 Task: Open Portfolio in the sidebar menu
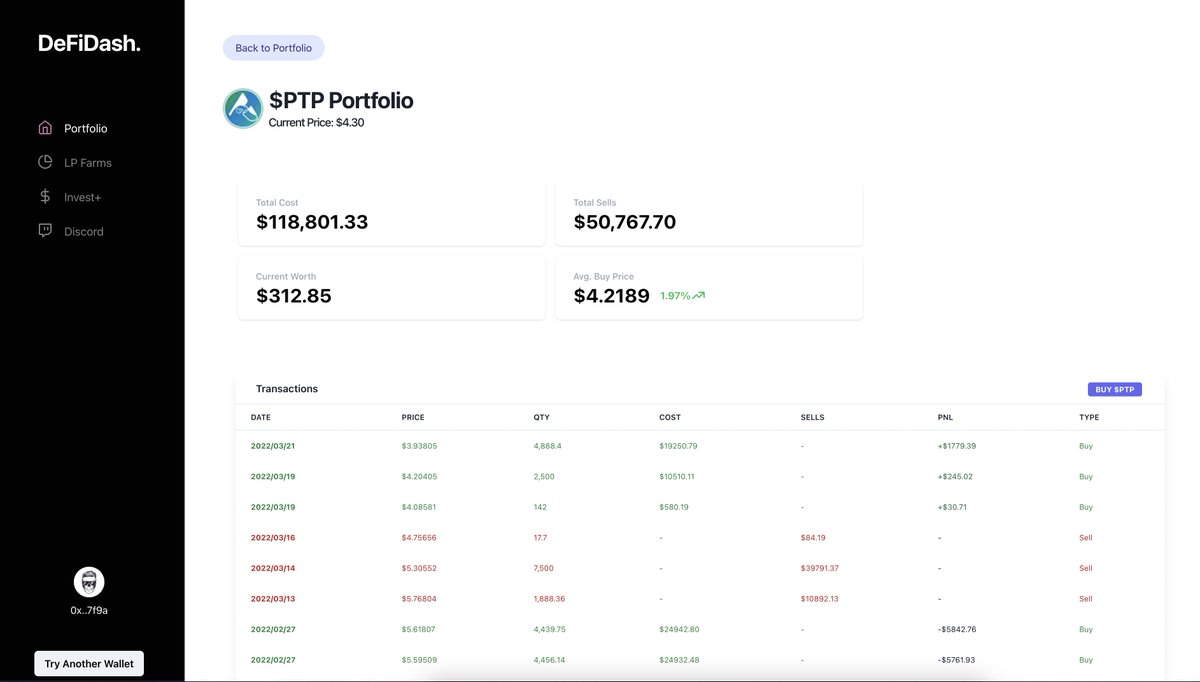[x=86, y=128]
